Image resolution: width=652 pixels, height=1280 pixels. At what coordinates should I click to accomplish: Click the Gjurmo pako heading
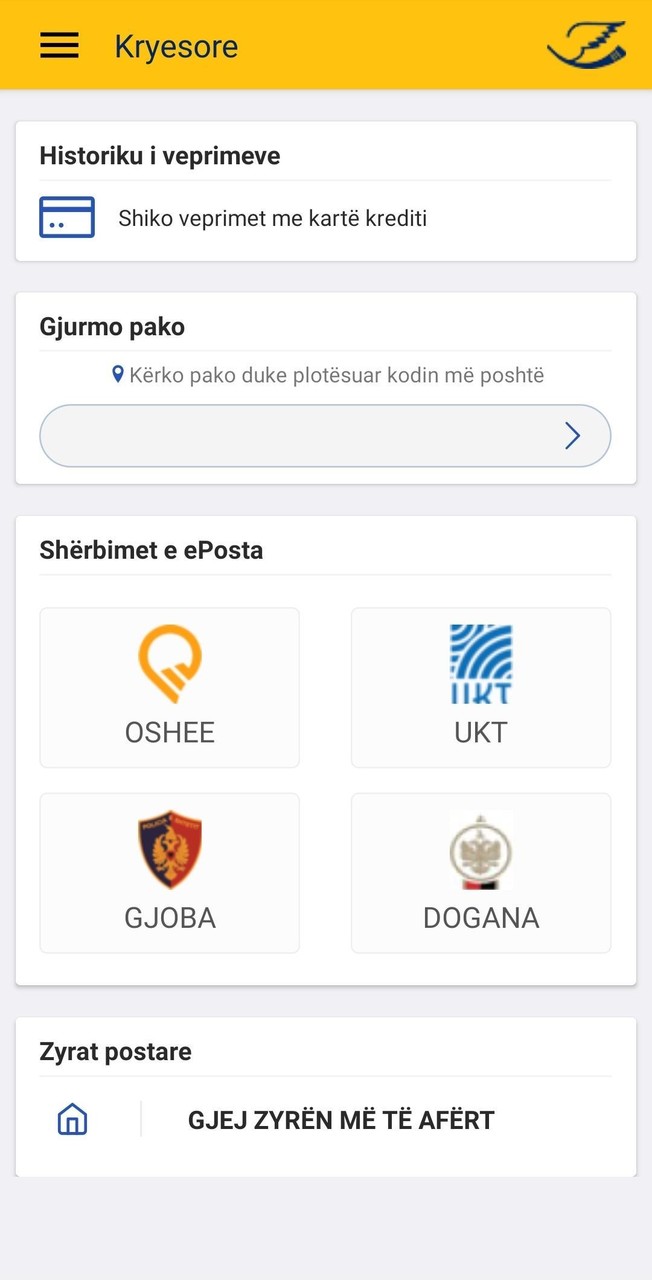tap(112, 326)
